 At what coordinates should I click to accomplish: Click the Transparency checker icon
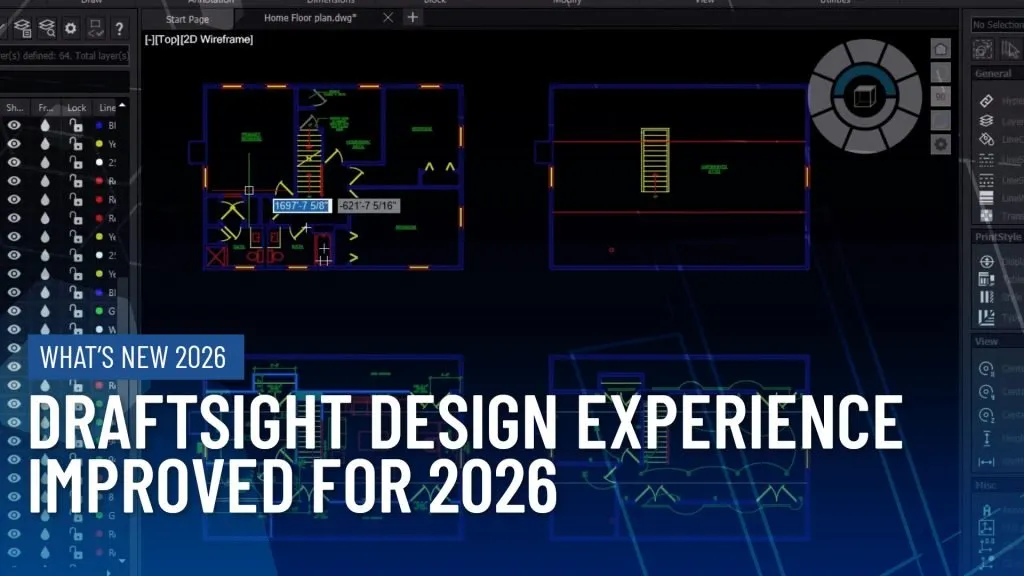[x=986, y=215]
